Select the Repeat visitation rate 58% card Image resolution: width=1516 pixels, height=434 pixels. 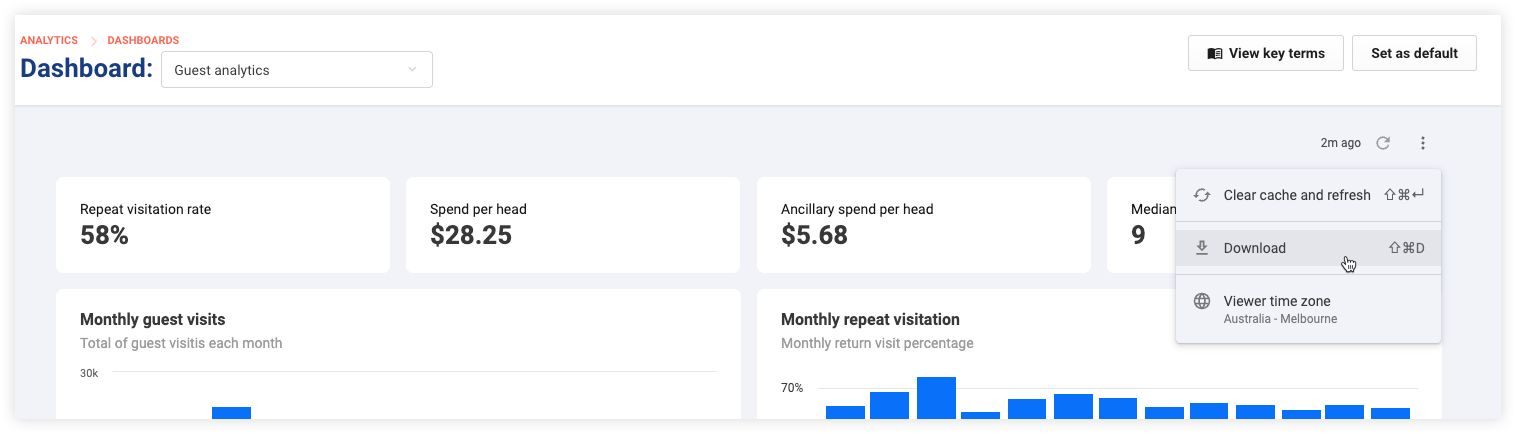pos(223,225)
